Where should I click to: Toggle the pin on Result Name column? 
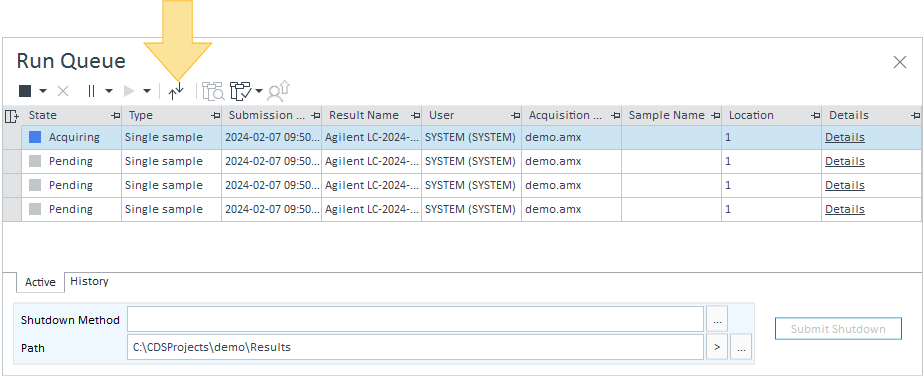pos(416,115)
